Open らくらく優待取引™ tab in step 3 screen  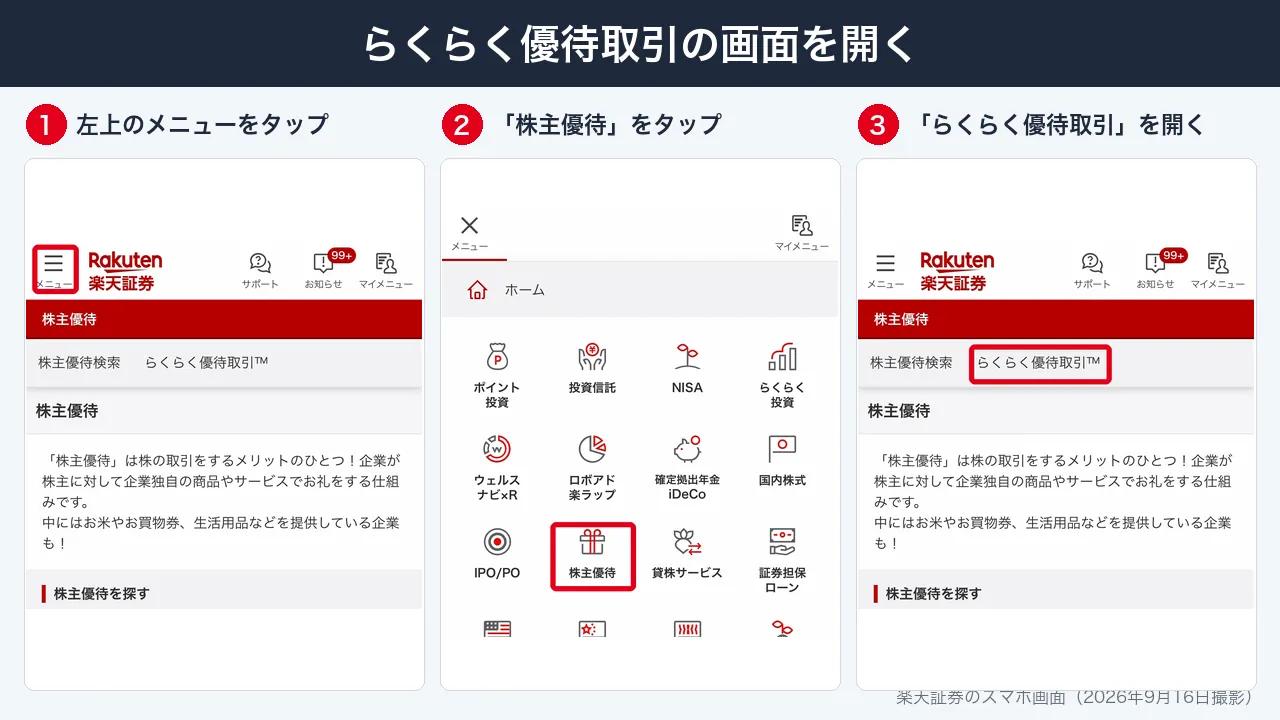tap(1040, 364)
